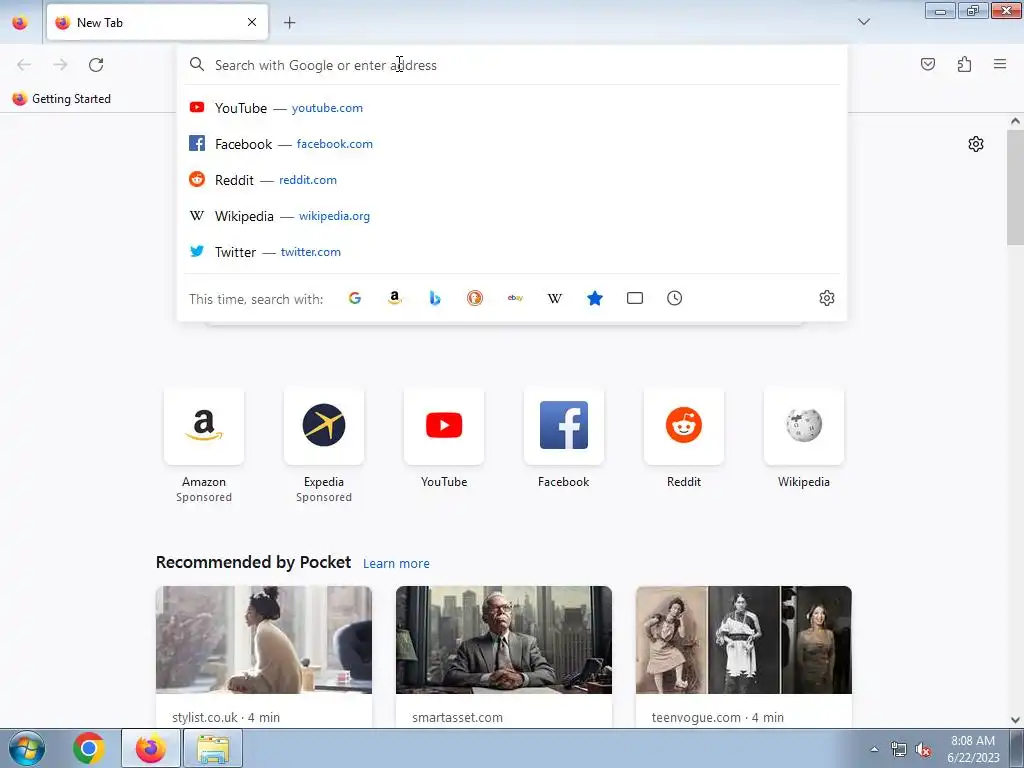Click the address bar search field
The image size is (1024, 768).
click(511, 65)
